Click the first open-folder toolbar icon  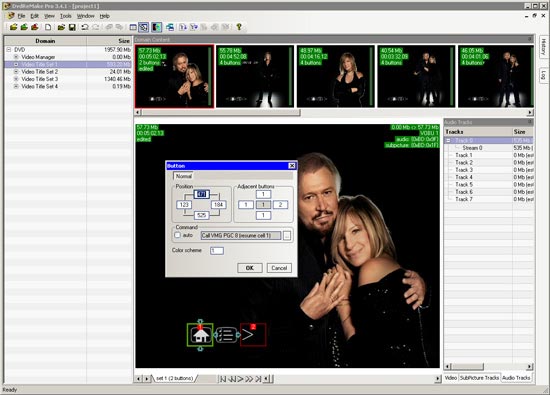click(x=13, y=27)
